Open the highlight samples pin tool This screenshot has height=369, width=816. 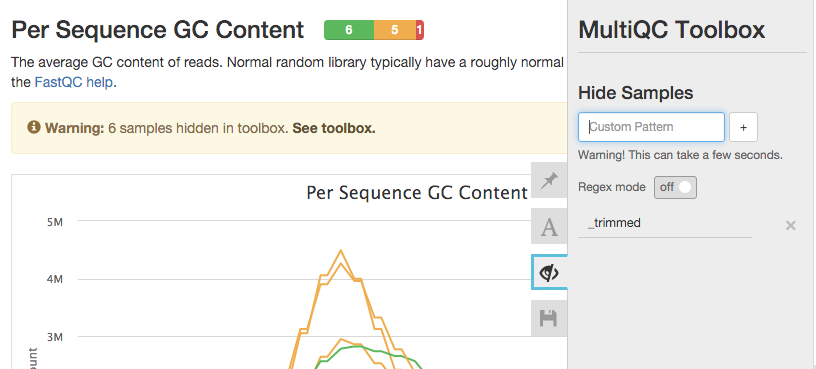pyautogui.click(x=549, y=180)
